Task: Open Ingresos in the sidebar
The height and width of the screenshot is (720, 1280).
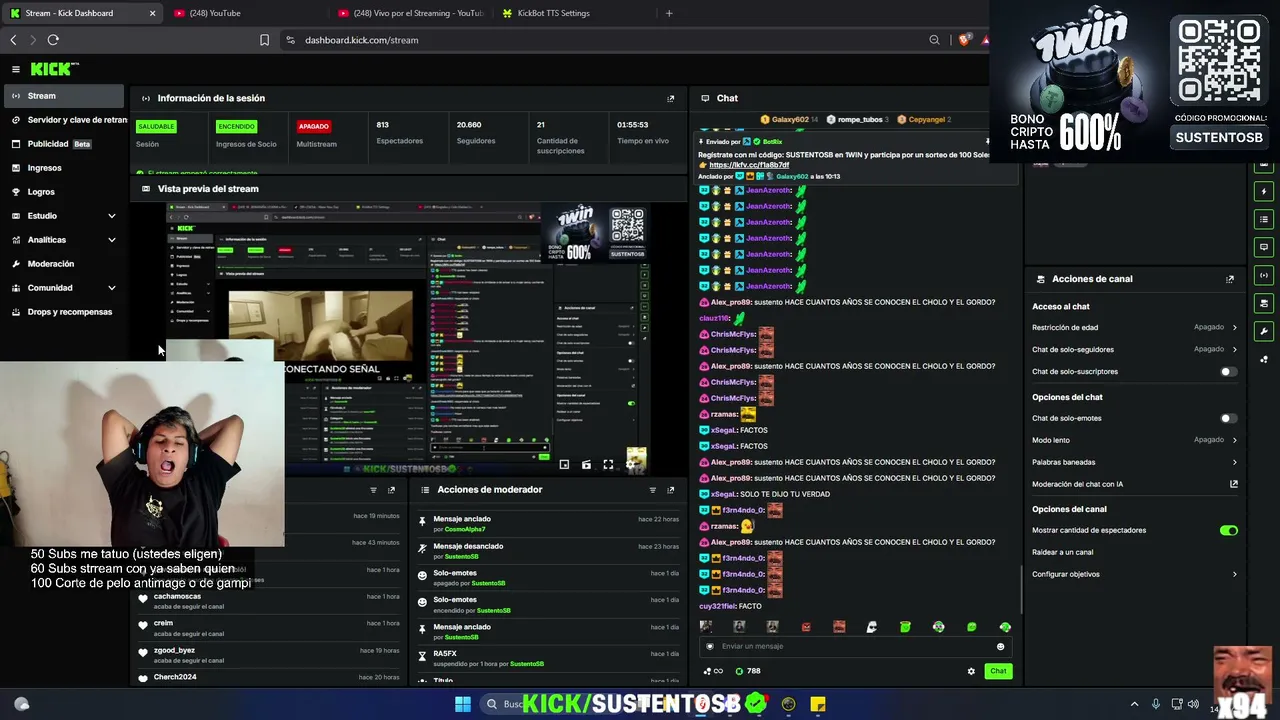Action: pos(64,168)
